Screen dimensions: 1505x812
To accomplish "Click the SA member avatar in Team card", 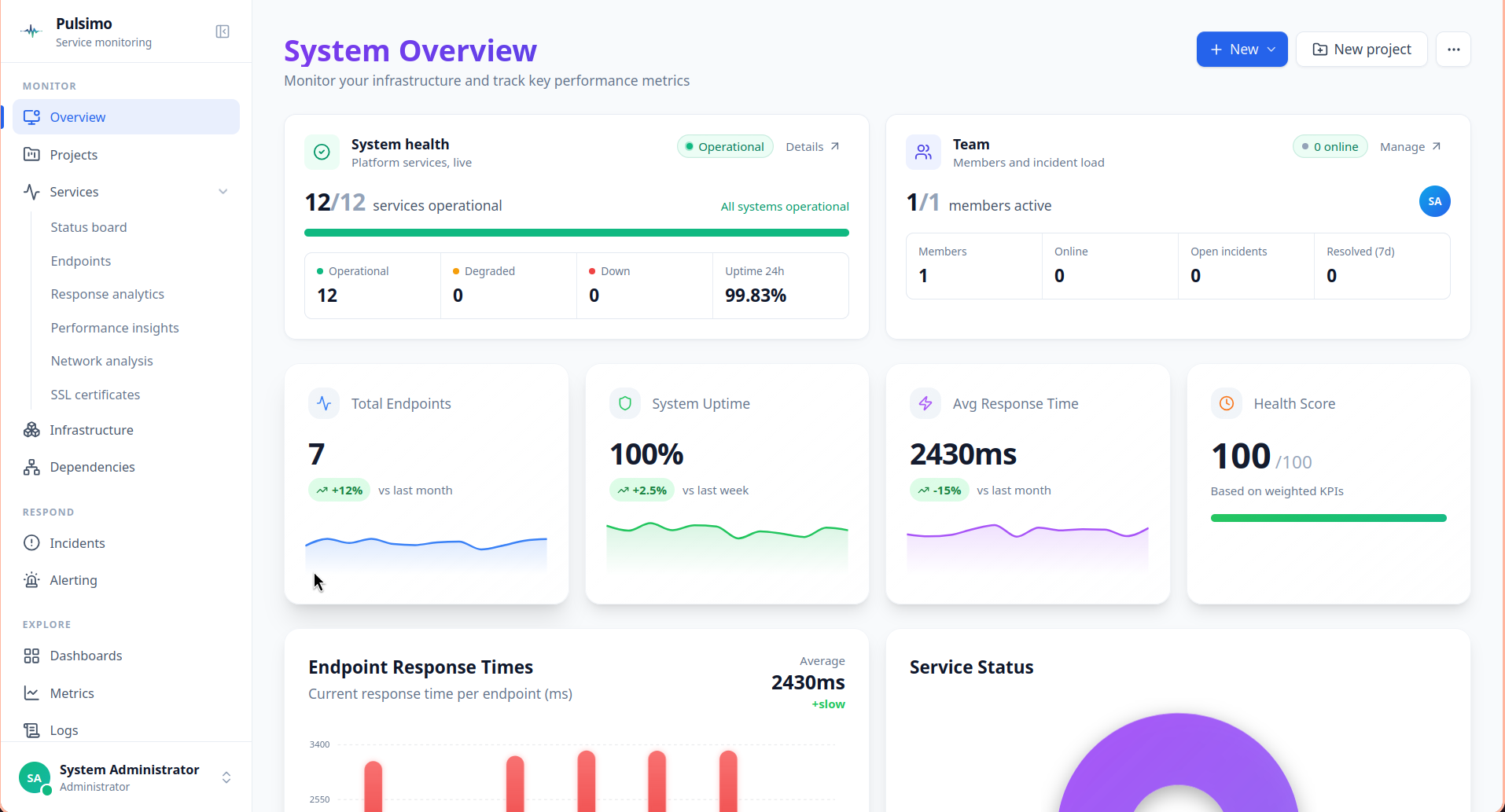I will pos(1434,201).
